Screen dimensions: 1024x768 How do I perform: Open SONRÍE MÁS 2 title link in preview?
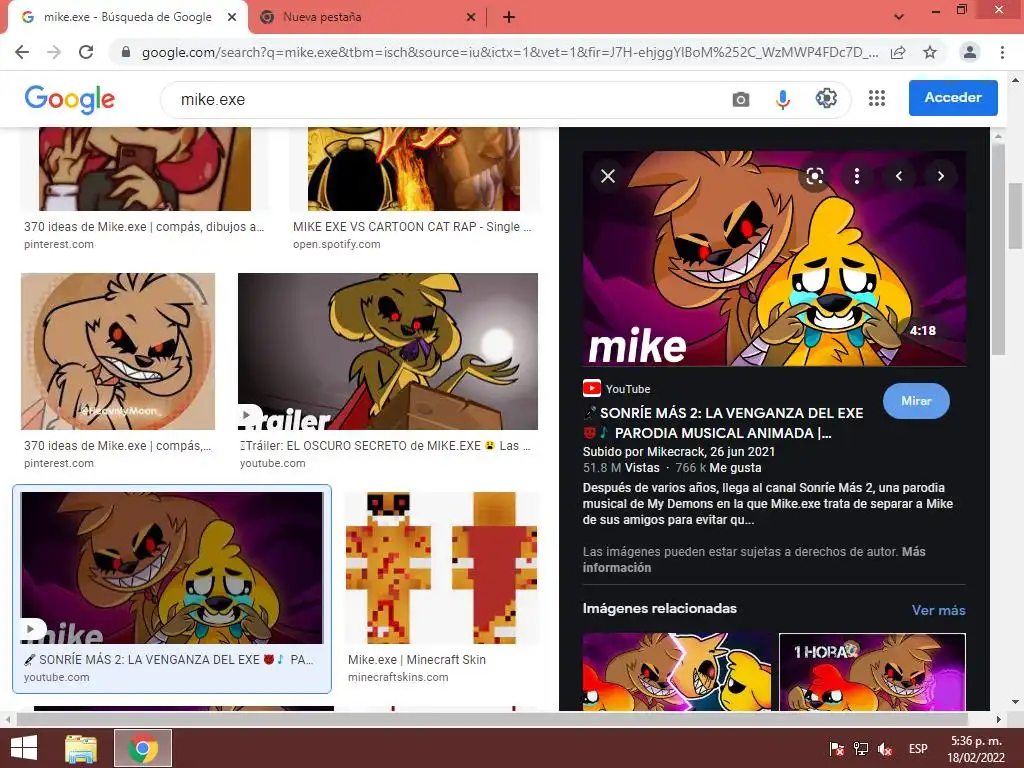722,423
